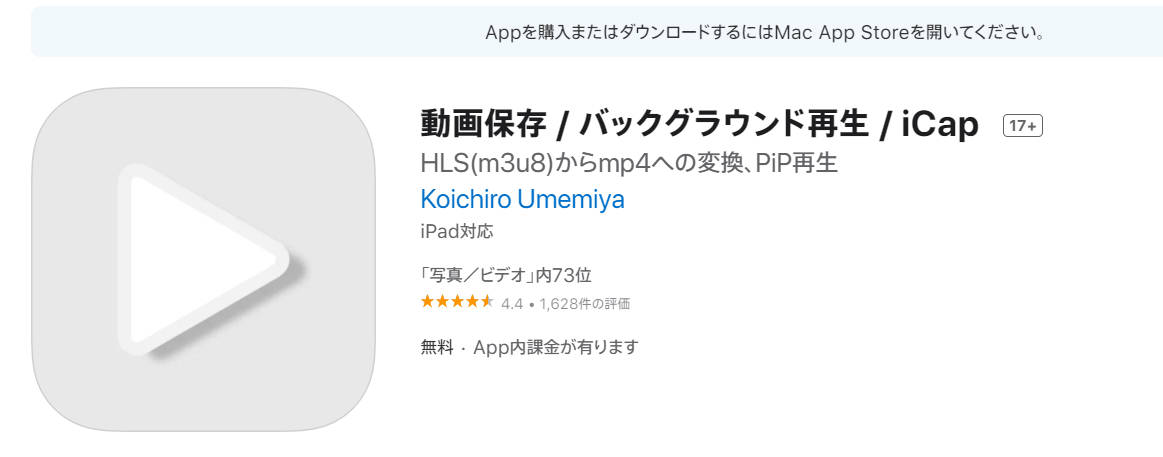Click the orange star rating icons
The width and height of the screenshot is (1163, 457).
click(x=457, y=302)
